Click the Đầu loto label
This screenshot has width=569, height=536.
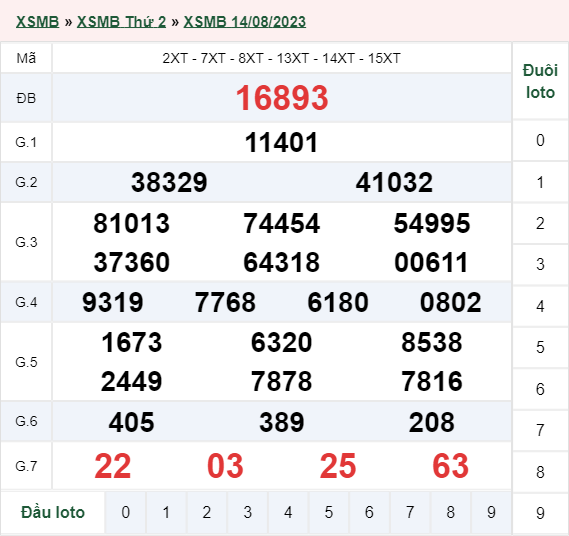click(53, 512)
